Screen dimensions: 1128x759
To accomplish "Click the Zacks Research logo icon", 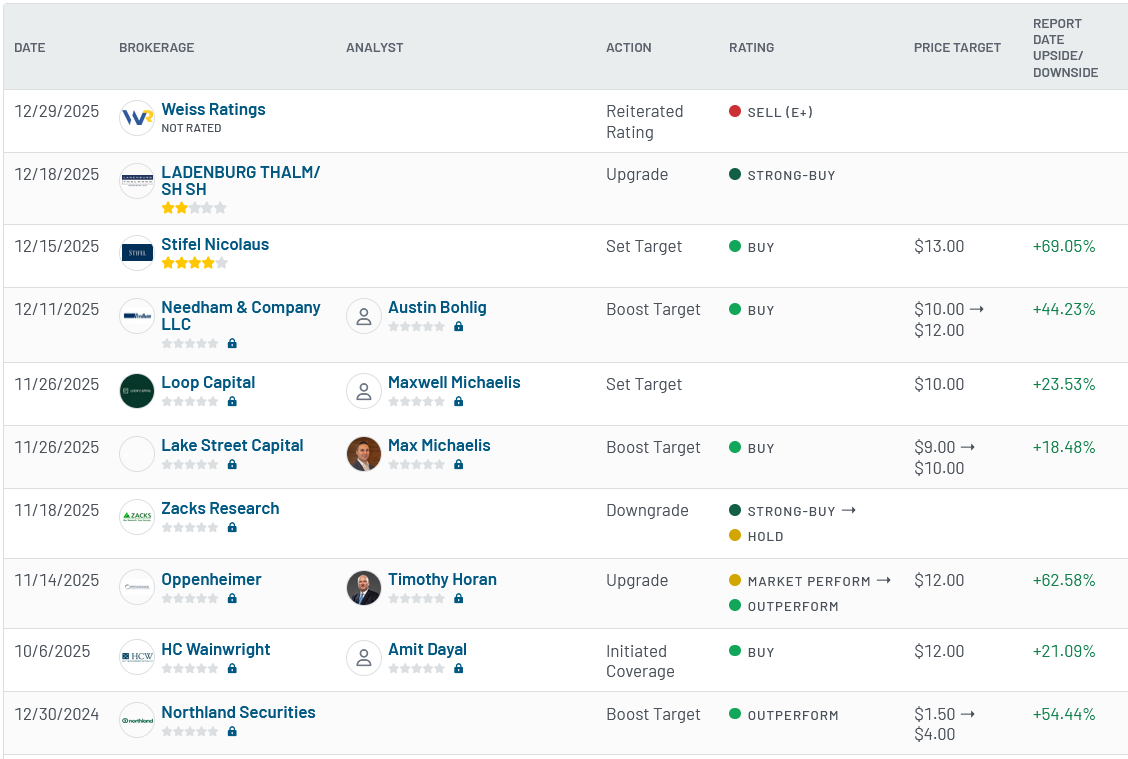I will [137, 517].
